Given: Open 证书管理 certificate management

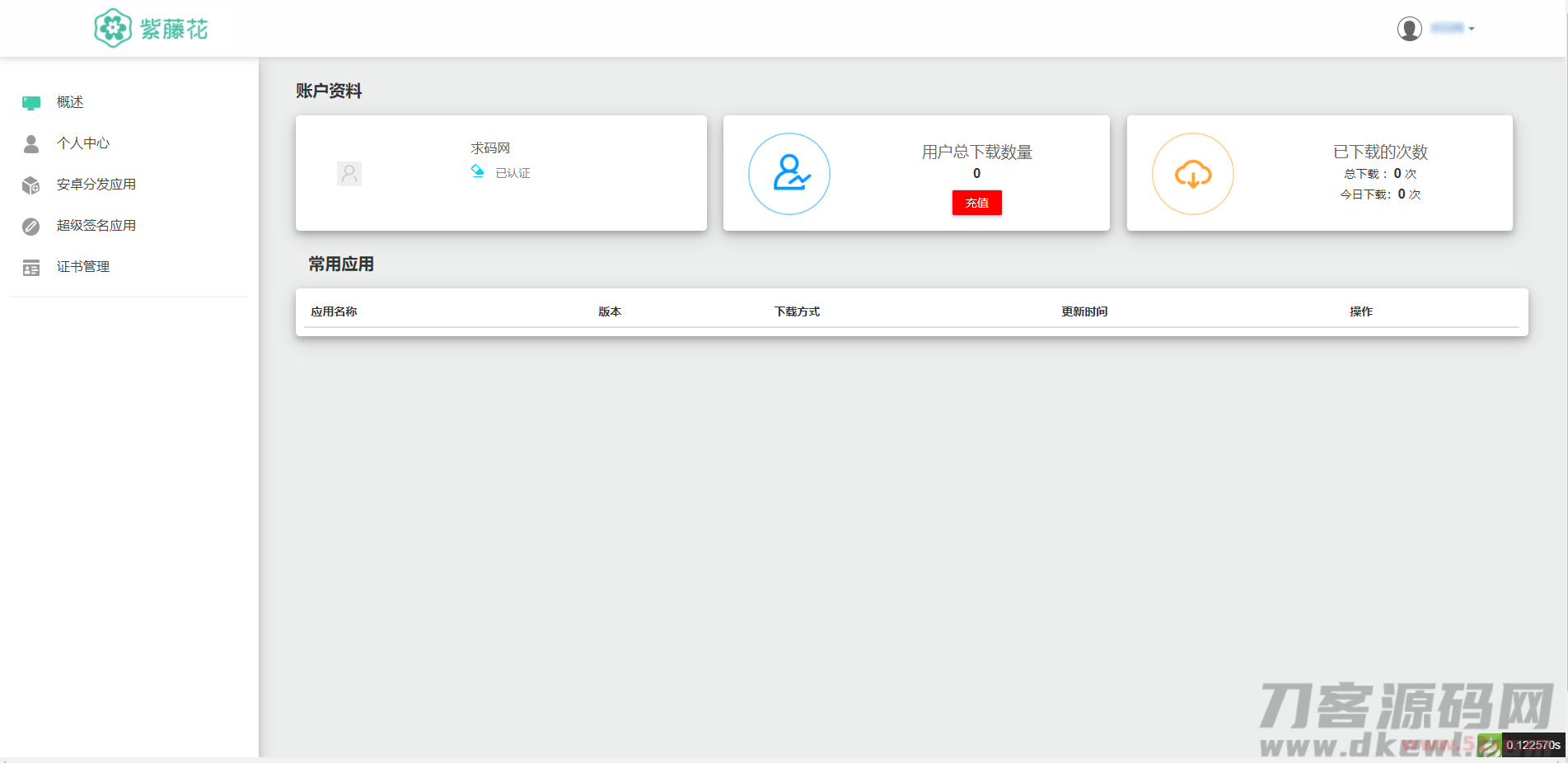Looking at the screenshot, I should [83, 267].
